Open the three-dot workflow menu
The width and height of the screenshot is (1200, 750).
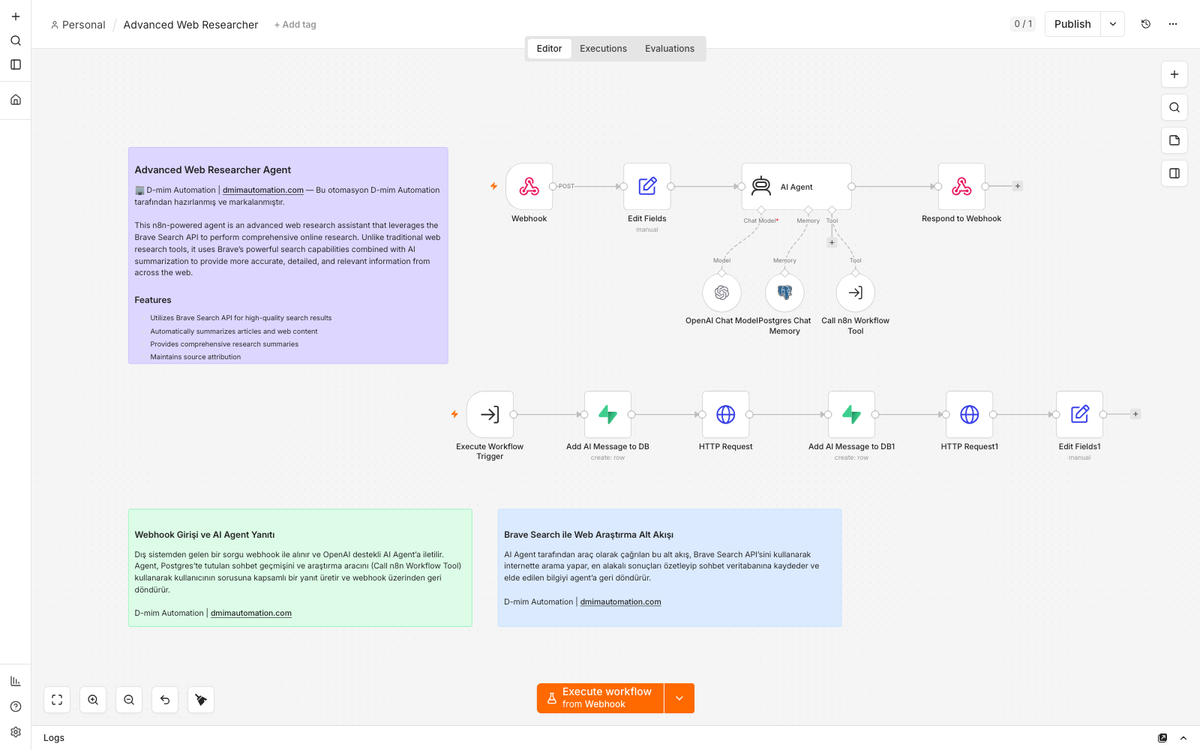[x=1173, y=24]
